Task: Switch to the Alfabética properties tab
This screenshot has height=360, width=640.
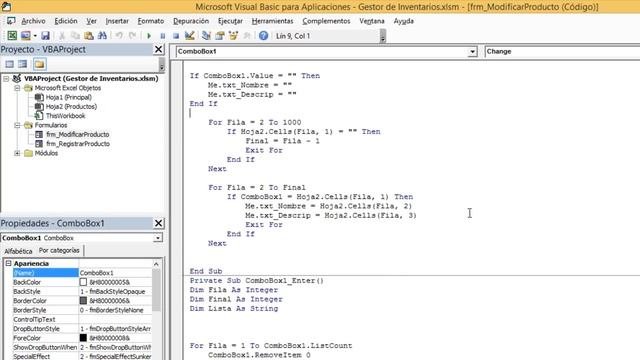Action: tap(18, 251)
